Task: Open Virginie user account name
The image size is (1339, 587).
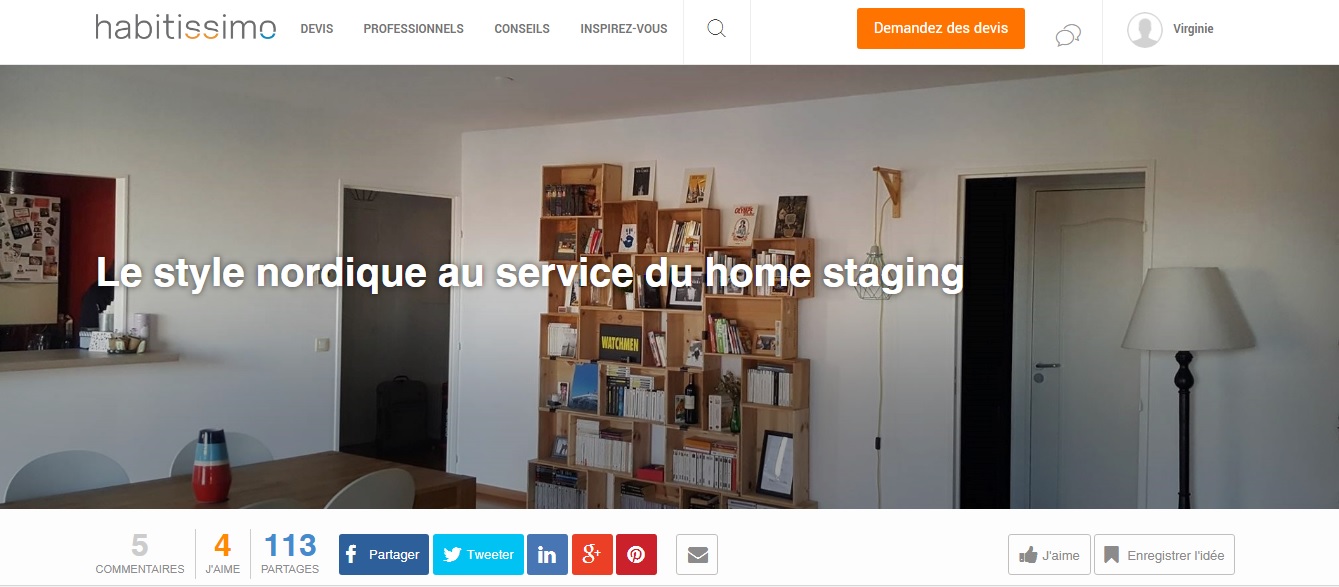Action: click(x=1193, y=29)
